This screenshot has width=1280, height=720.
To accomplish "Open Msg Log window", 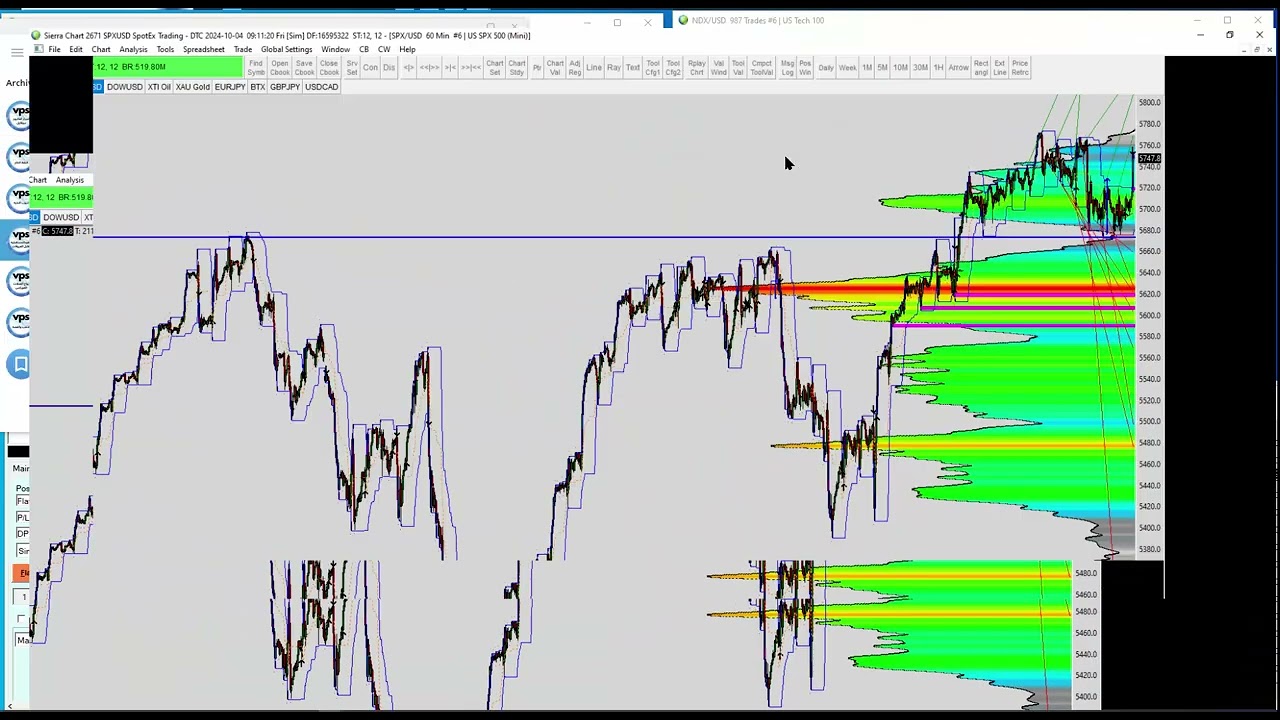I will tap(788, 67).
